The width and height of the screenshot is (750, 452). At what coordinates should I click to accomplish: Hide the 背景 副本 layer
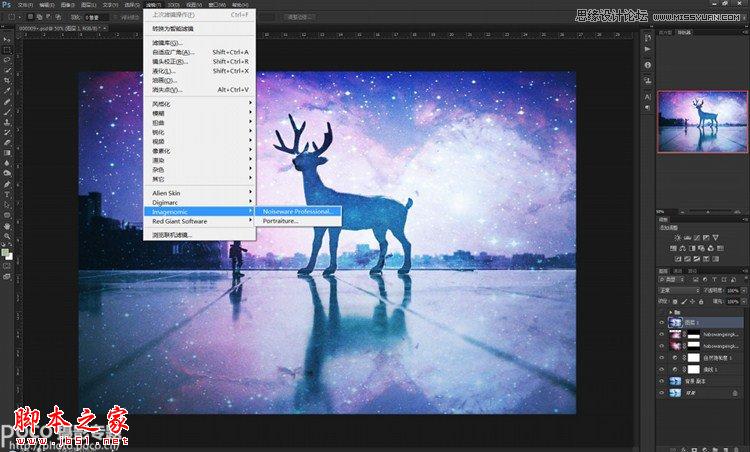[662, 381]
